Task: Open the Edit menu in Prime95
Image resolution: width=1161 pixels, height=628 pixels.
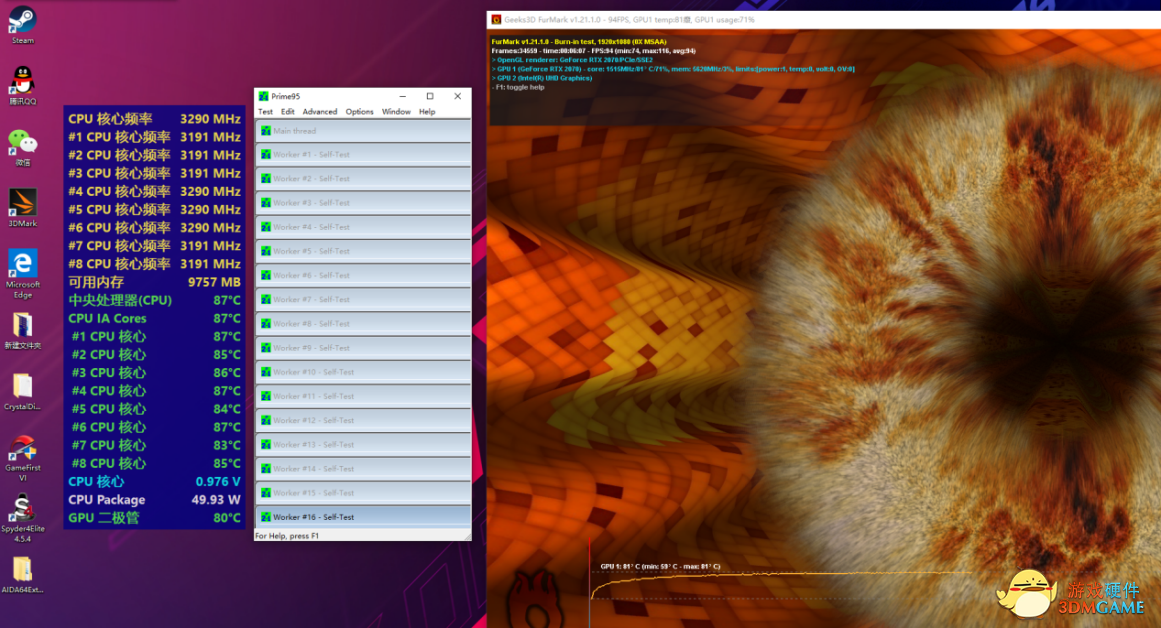Action: point(287,112)
